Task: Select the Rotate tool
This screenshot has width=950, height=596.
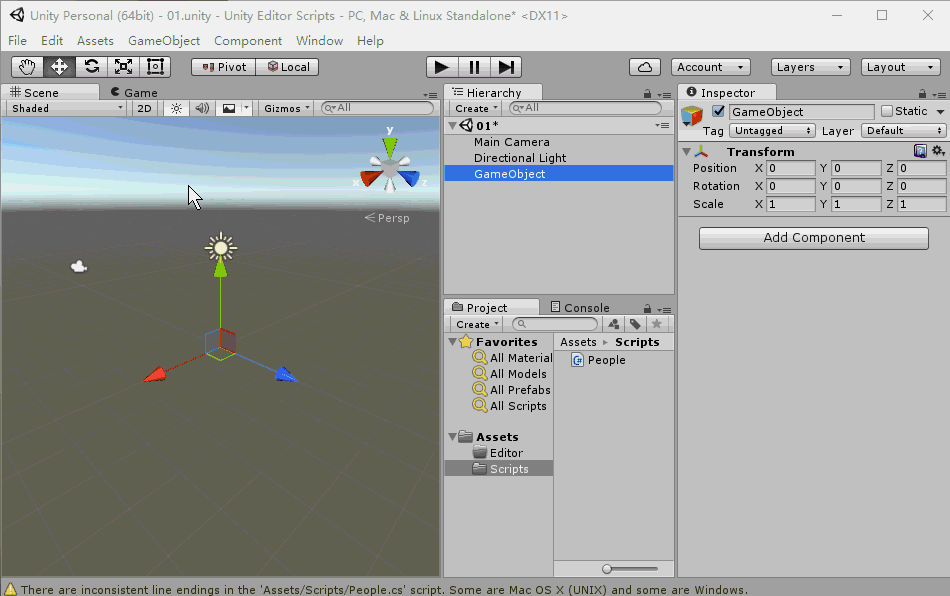Action: [91, 67]
